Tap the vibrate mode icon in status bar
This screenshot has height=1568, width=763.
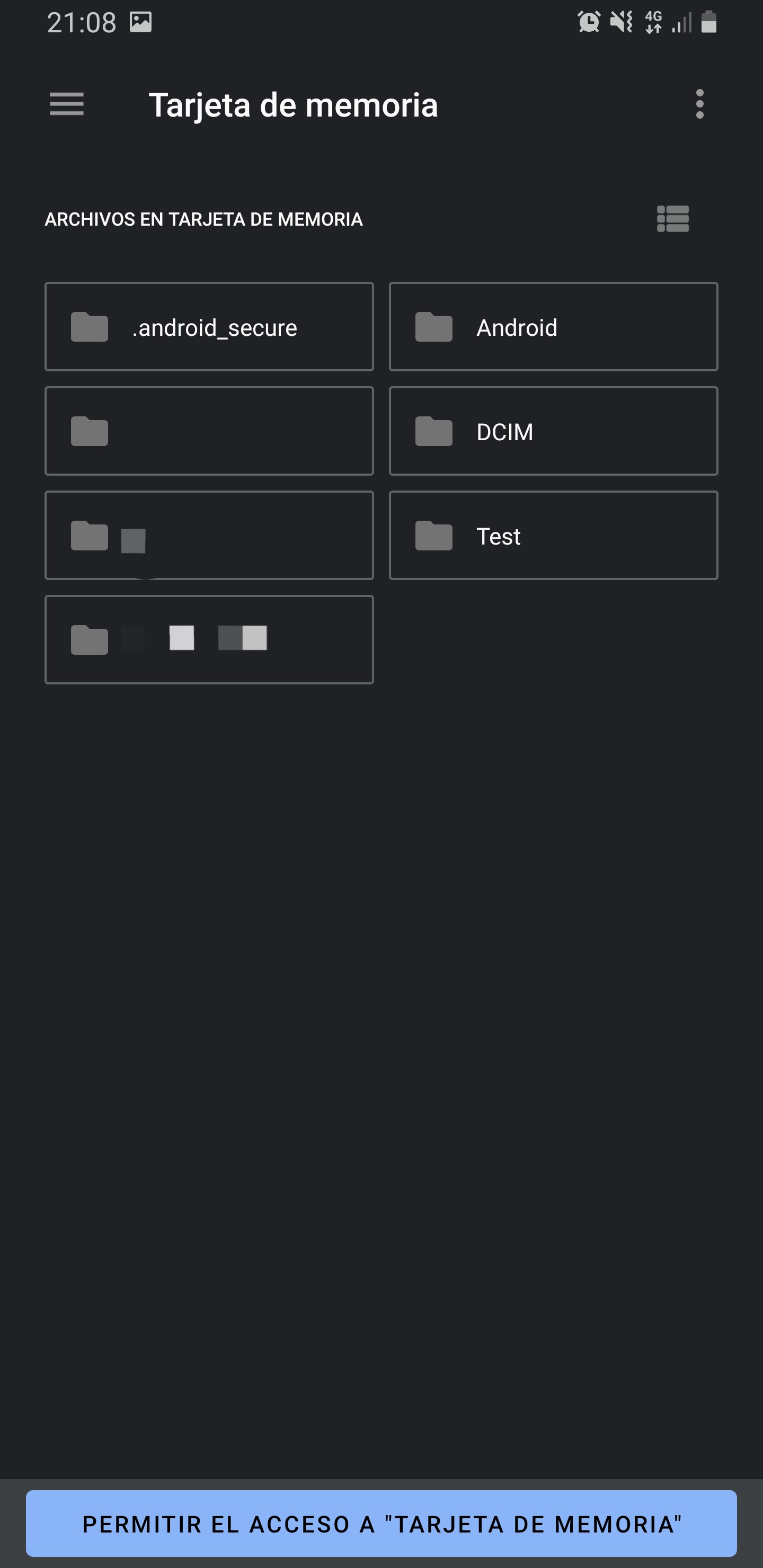tap(621, 22)
